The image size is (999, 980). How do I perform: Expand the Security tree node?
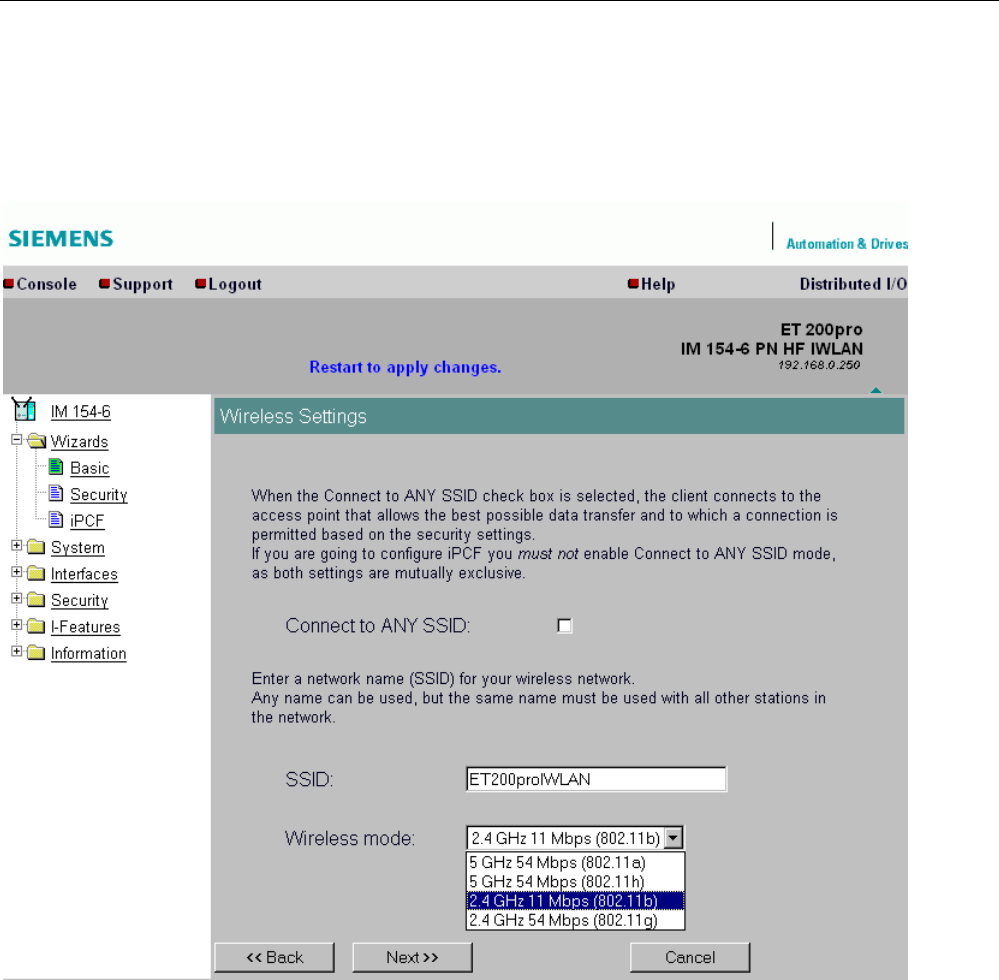click(17, 598)
